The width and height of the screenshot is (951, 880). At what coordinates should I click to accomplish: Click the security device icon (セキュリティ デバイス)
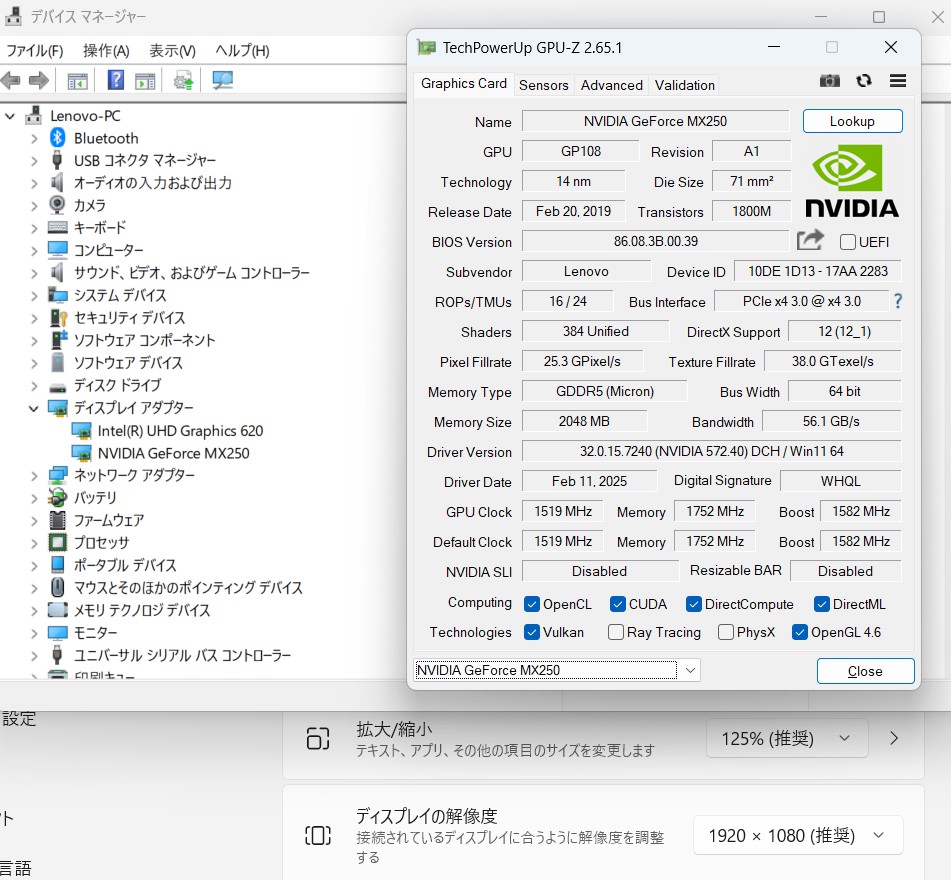pyautogui.click(x=58, y=318)
